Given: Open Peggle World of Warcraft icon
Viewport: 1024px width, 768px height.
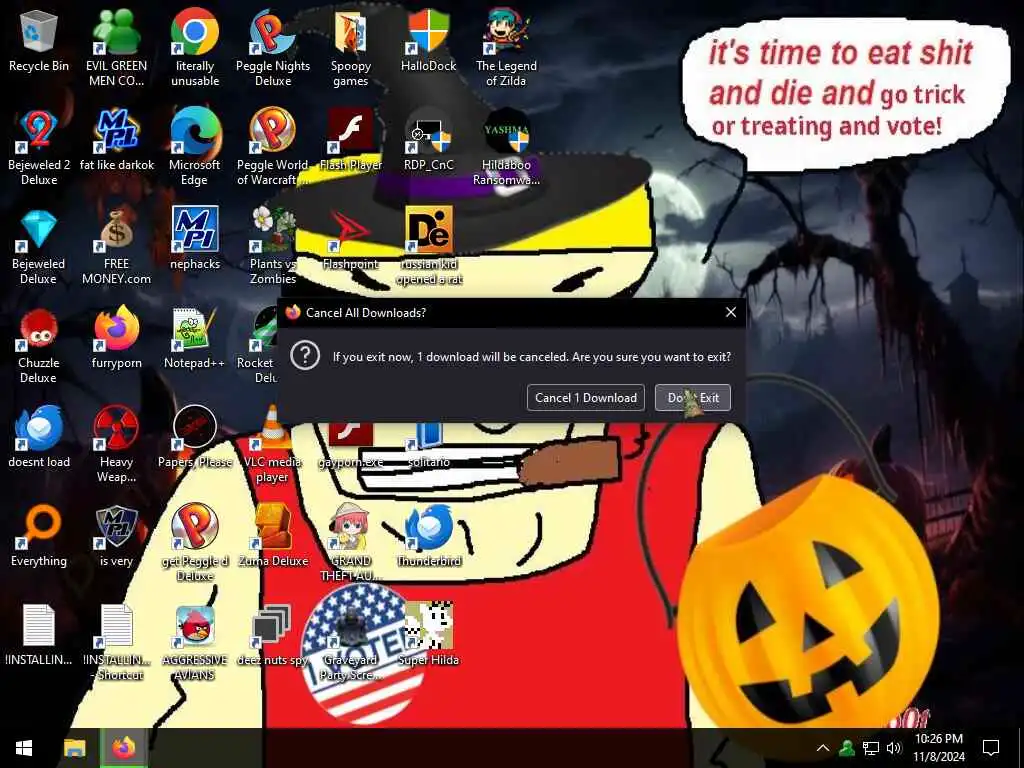Looking at the screenshot, I should 273,148.
